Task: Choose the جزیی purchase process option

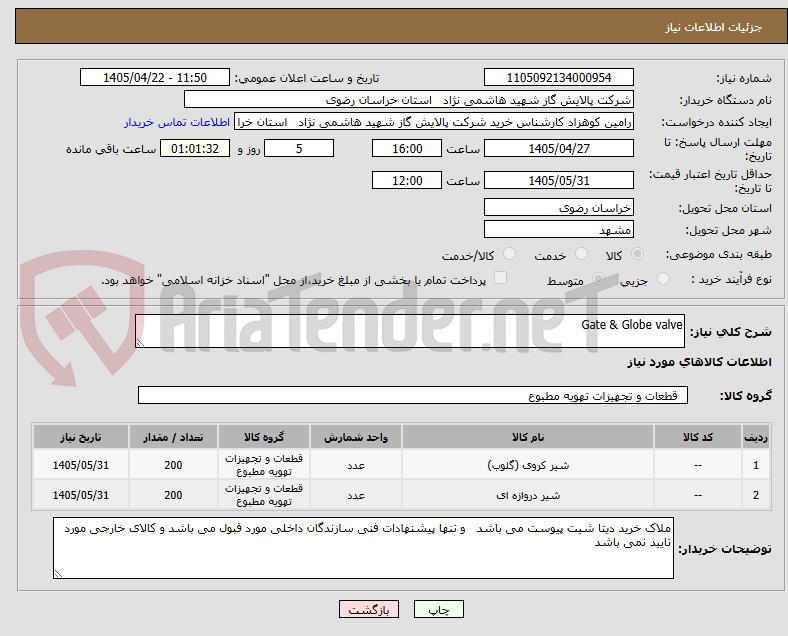Action: point(663,279)
